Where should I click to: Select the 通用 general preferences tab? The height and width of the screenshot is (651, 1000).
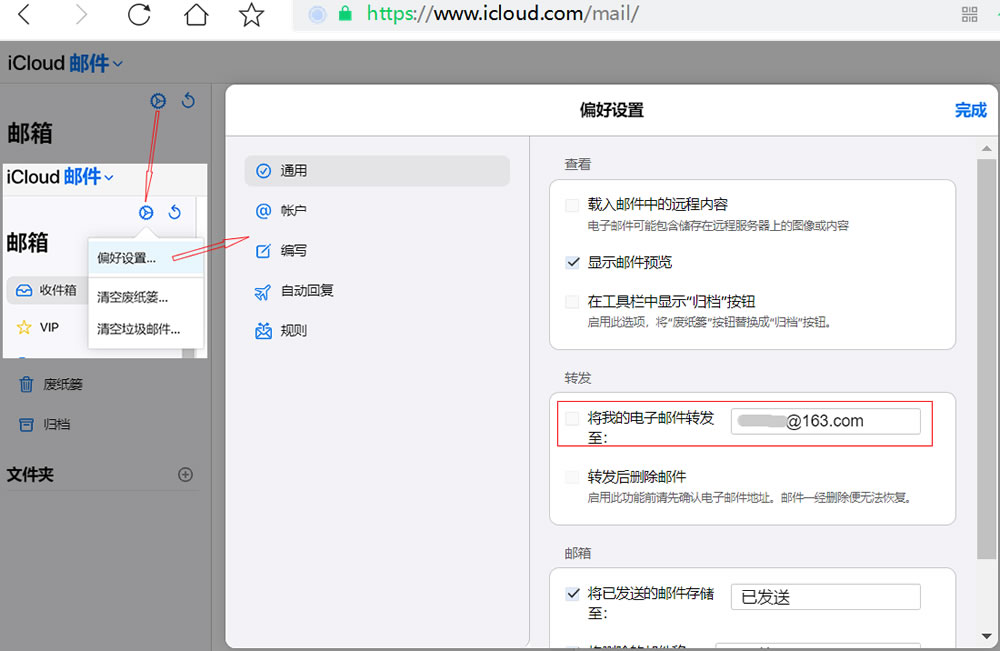377,171
